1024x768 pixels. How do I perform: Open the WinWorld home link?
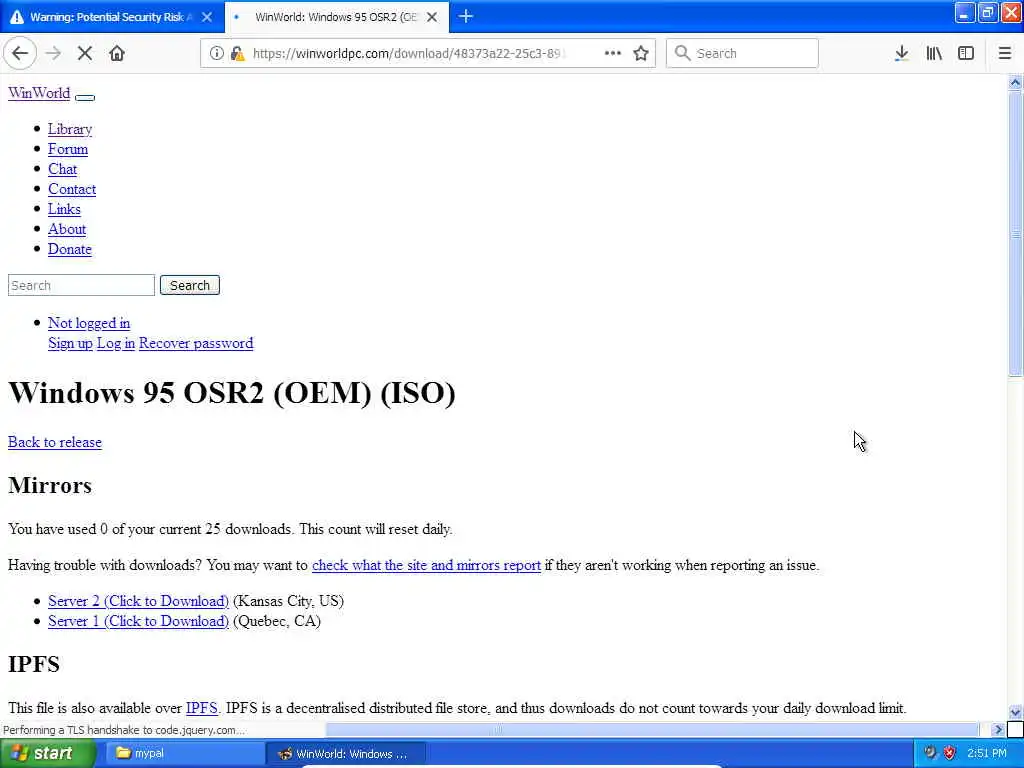pyautogui.click(x=39, y=93)
